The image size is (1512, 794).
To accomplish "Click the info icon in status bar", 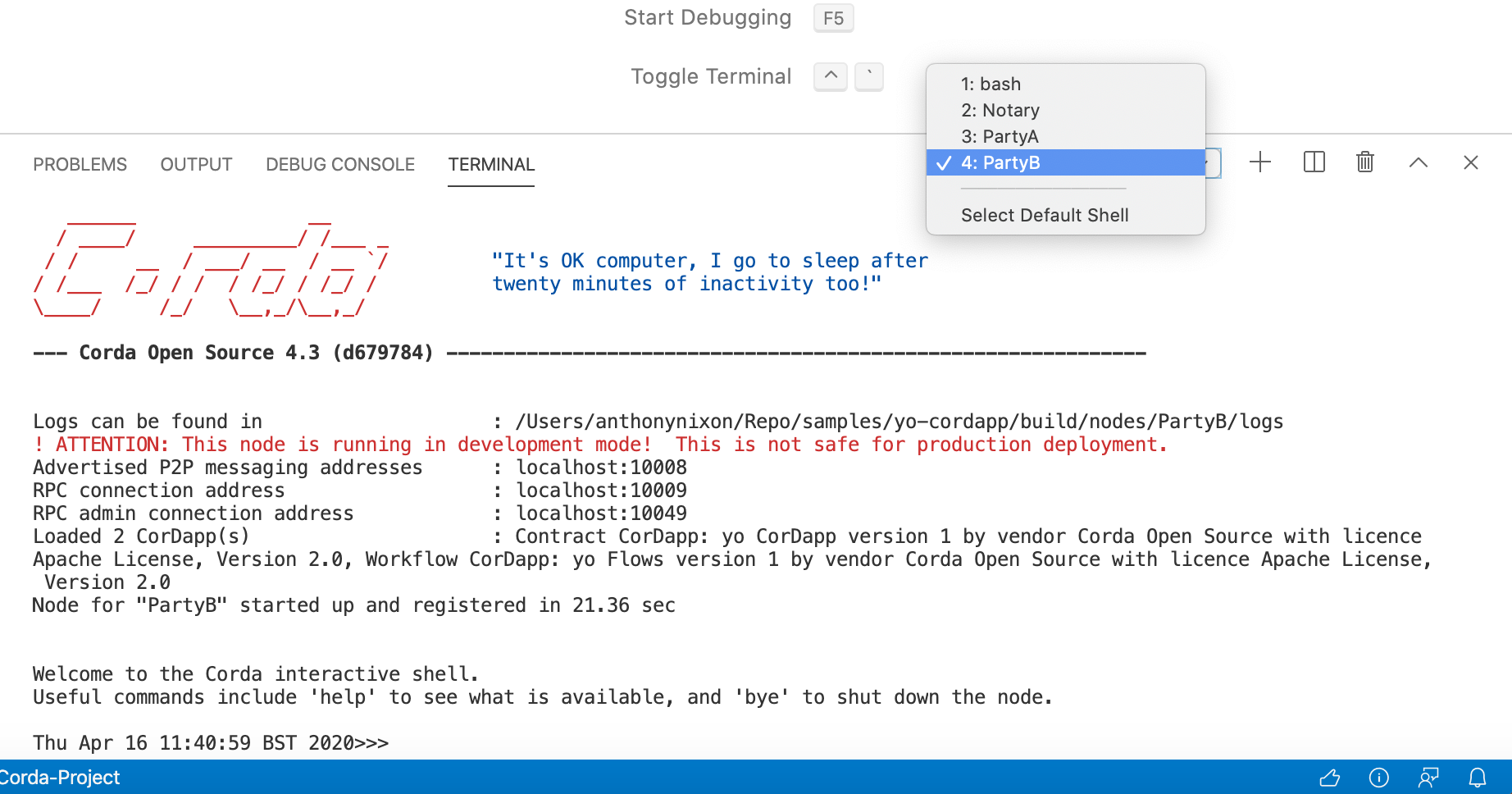I will [1379, 778].
